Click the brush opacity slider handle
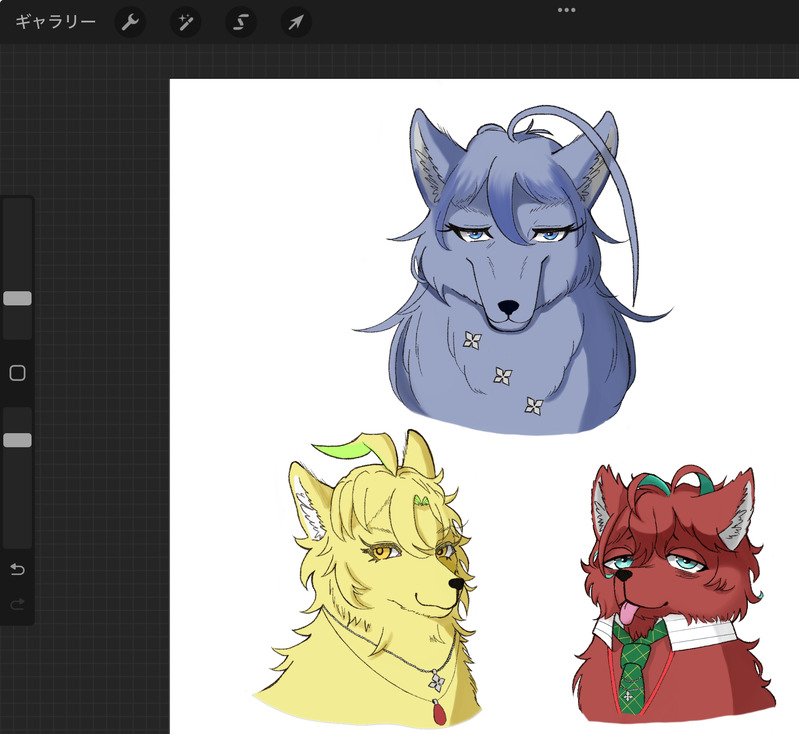The height and width of the screenshot is (734, 799). coord(18,440)
